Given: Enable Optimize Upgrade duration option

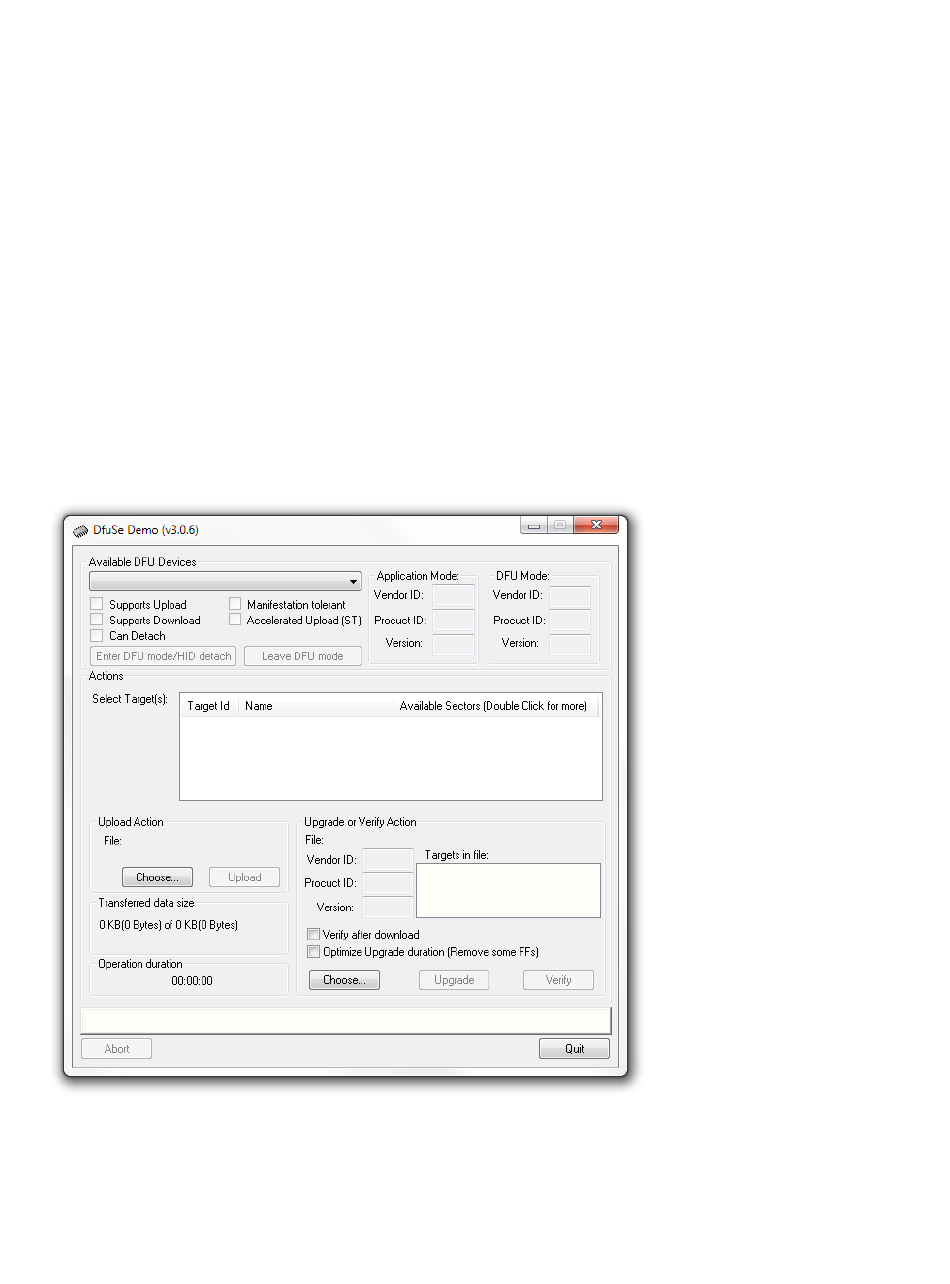Looking at the screenshot, I should (314, 952).
